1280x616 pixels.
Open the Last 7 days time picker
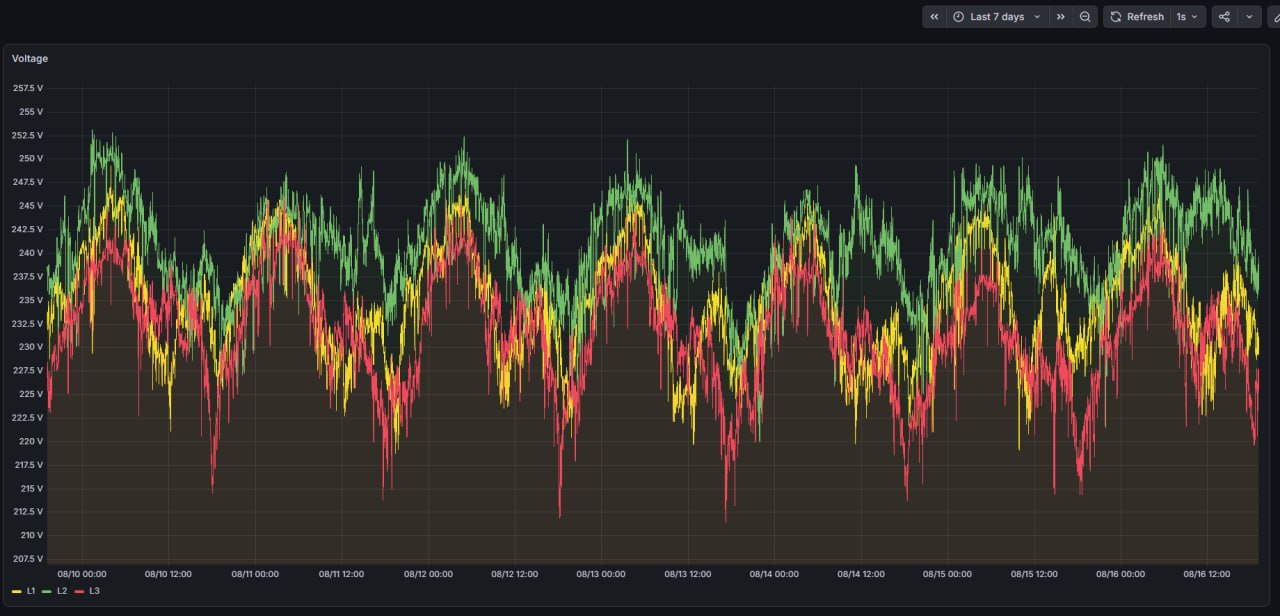pos(997,17)
